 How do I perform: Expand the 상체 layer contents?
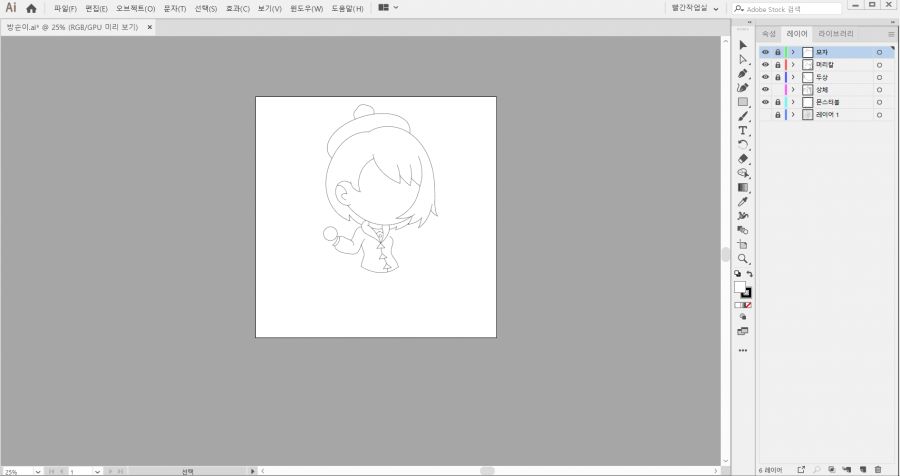pos(793,90)
